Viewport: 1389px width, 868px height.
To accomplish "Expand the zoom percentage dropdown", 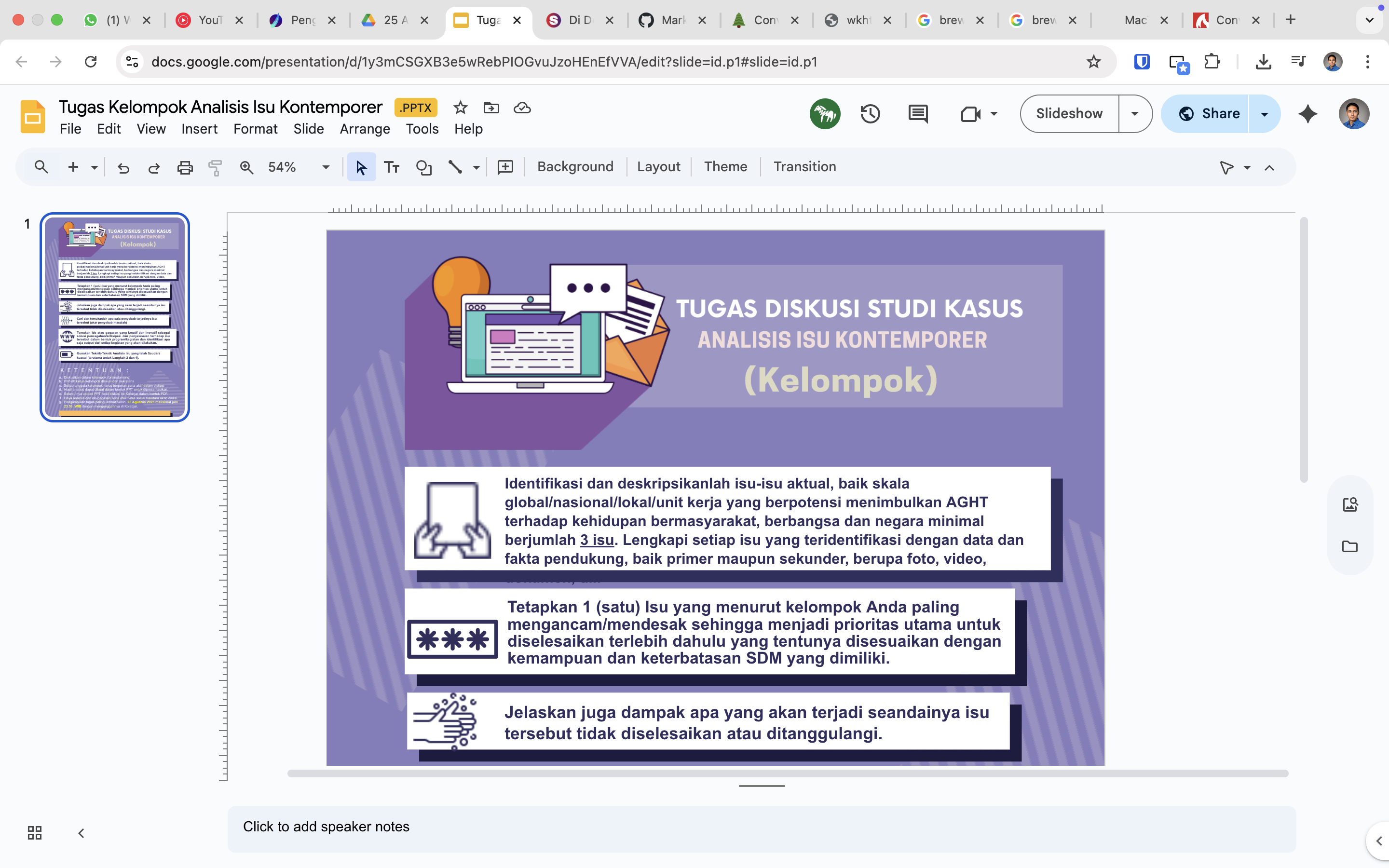I will tap(326, 167).
